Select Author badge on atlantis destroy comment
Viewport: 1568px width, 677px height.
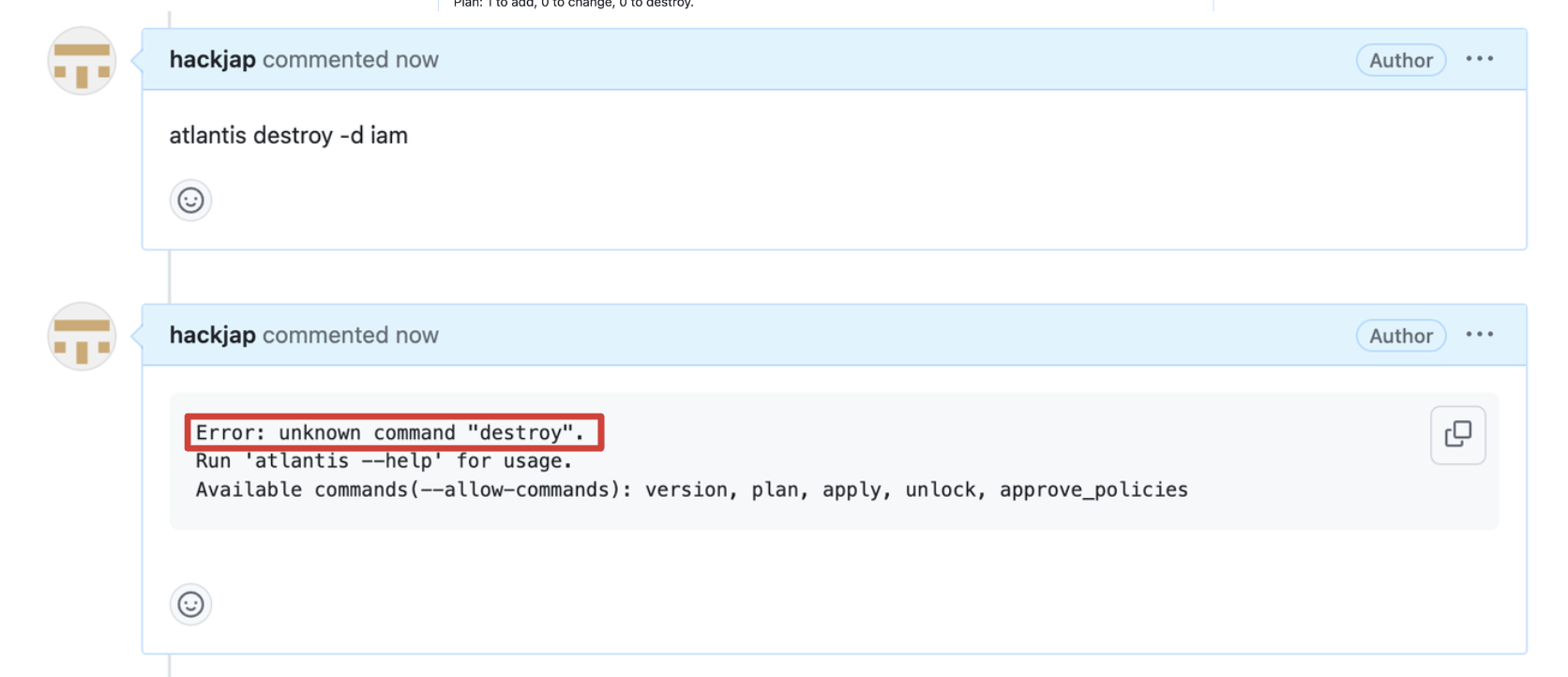coord(1401,60)
